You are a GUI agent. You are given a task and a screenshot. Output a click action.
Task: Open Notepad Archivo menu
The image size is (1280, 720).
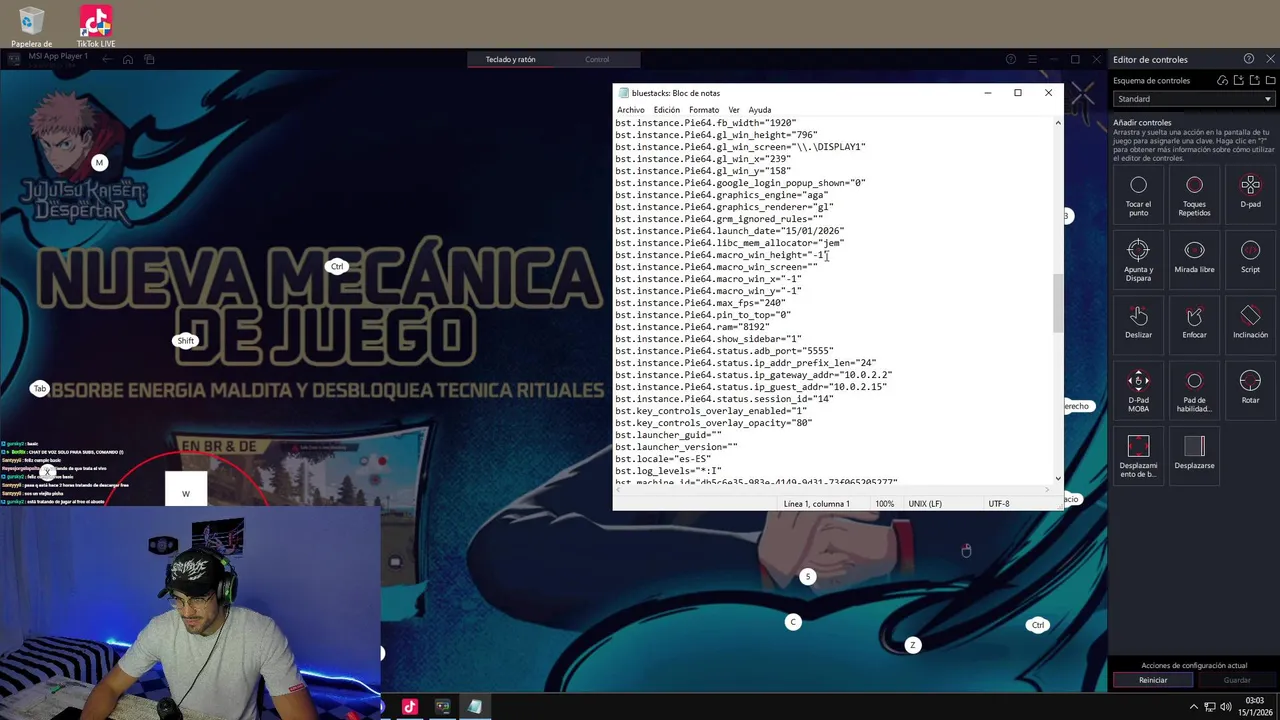pyautogui.click(x=631, y=110)
